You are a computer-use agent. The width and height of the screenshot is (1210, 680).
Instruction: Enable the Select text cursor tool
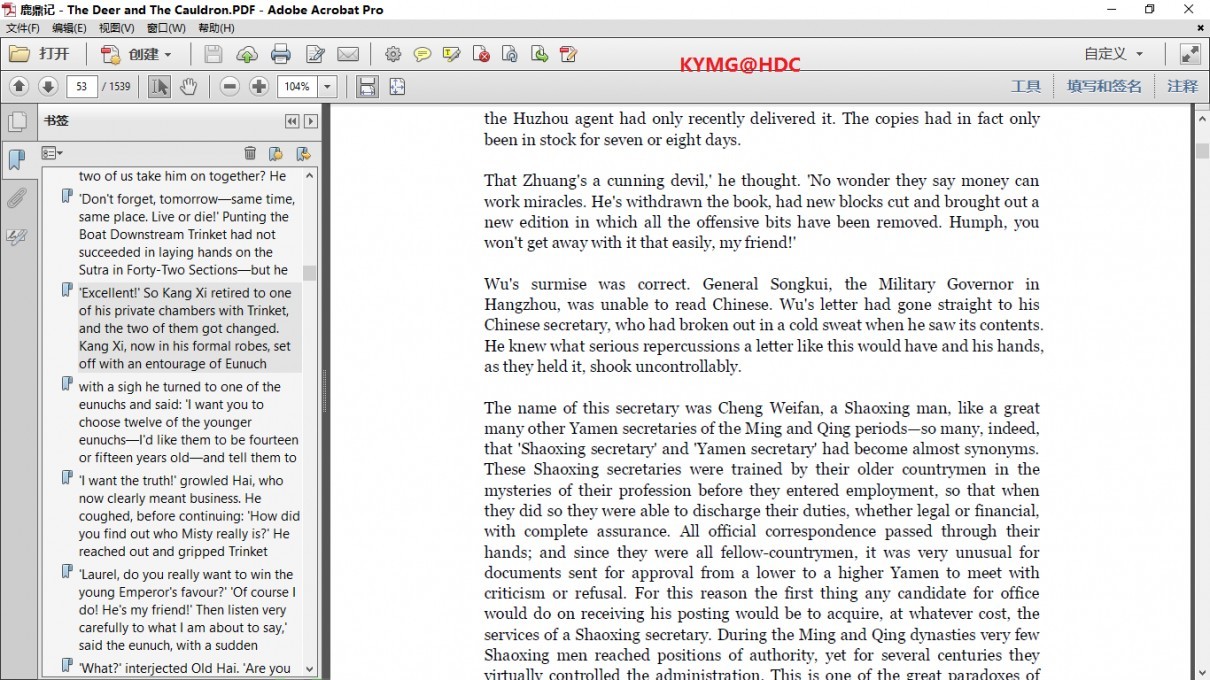coord(159,87)
